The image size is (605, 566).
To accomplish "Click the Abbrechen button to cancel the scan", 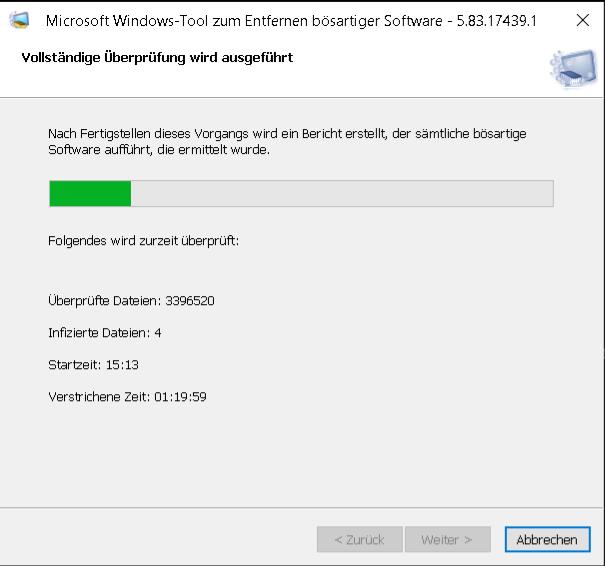I will coord(548,539).
